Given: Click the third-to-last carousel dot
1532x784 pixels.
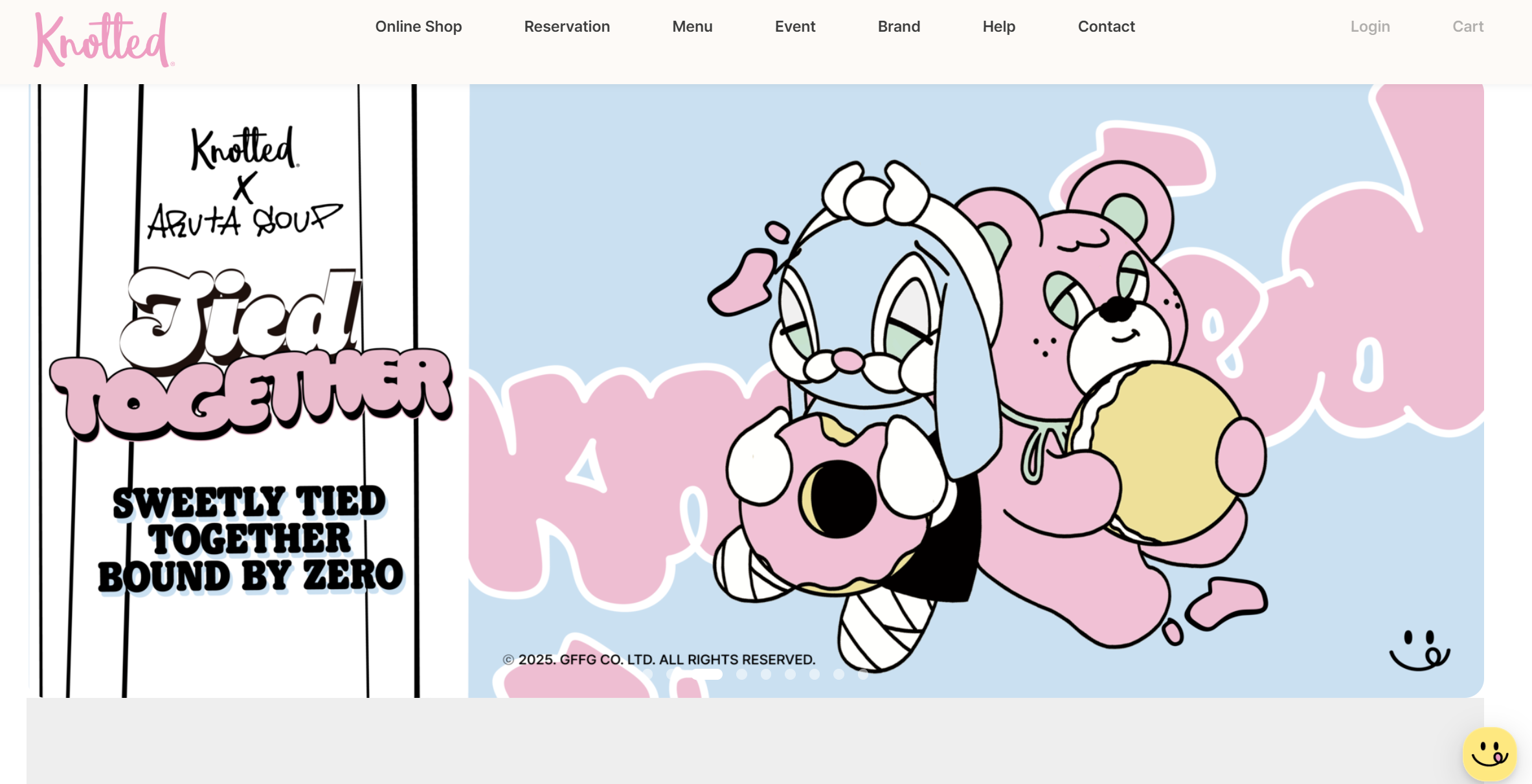Looking at the screenshot, I should click(x=815, y=674).
